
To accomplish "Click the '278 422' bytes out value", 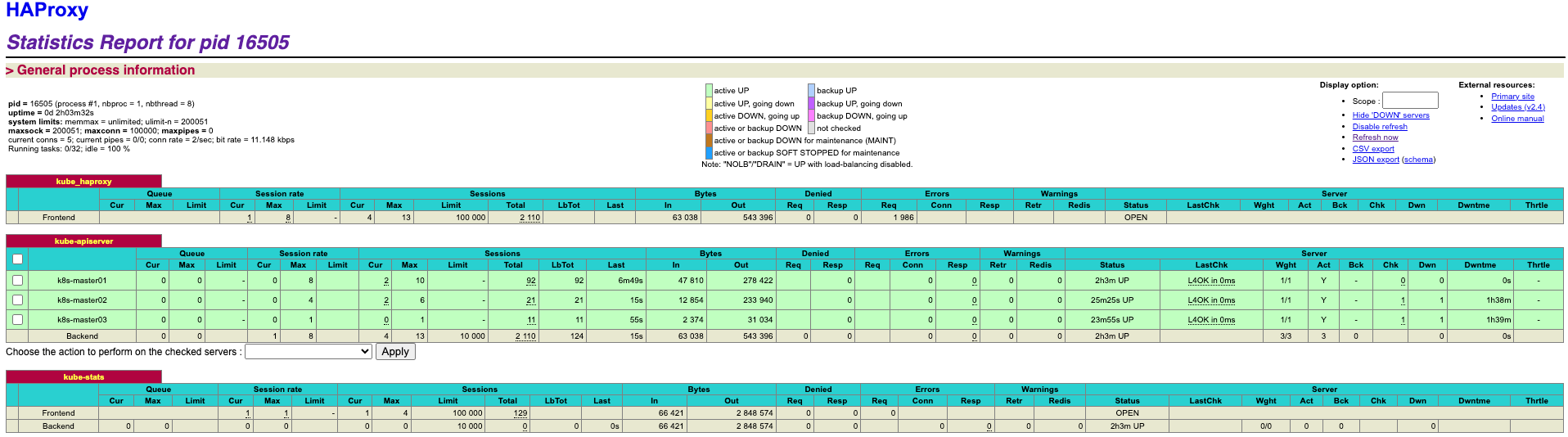I will click(x=758, y=281).
